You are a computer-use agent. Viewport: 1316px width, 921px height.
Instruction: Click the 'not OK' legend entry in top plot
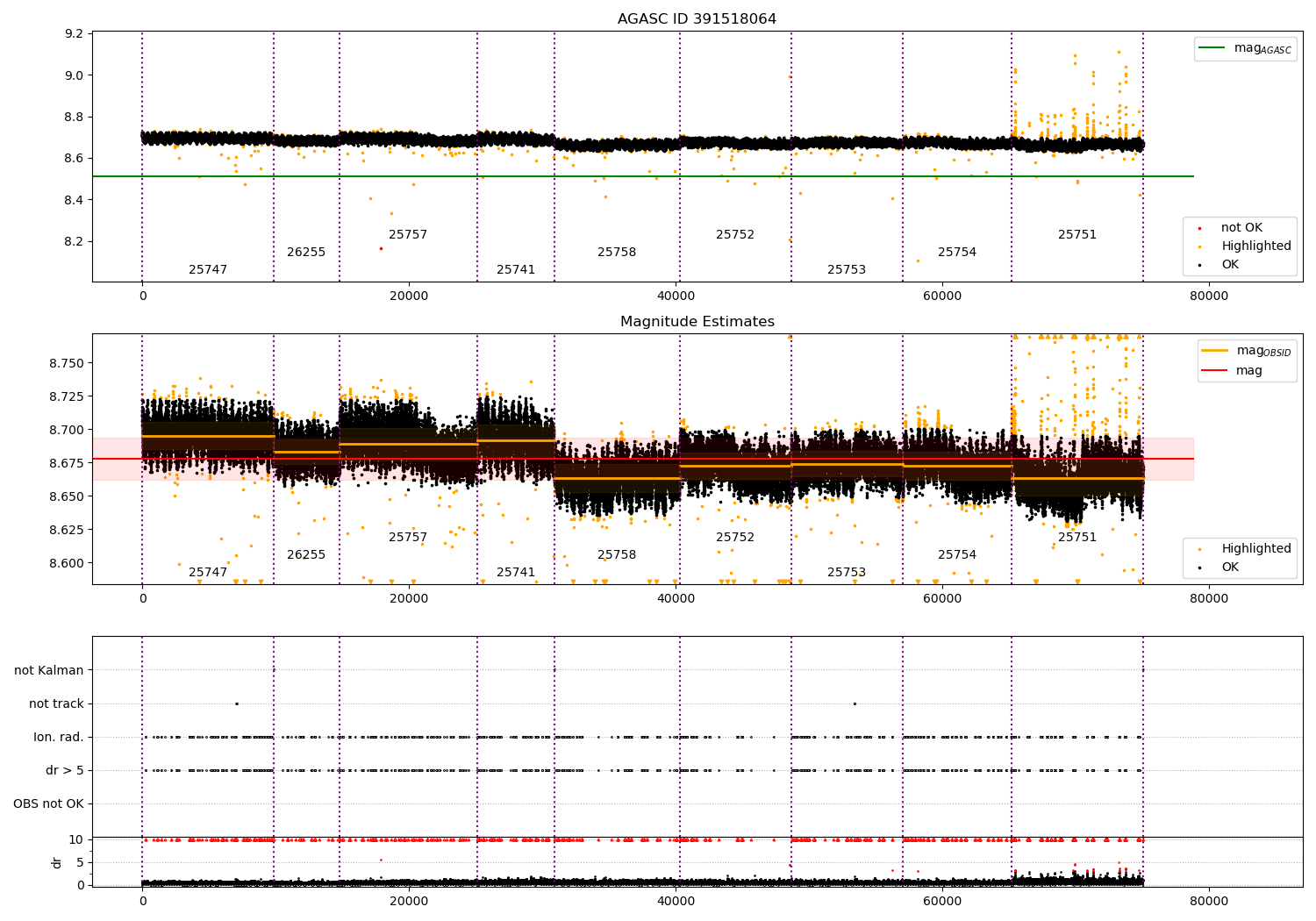click(x=1231, y=227)
